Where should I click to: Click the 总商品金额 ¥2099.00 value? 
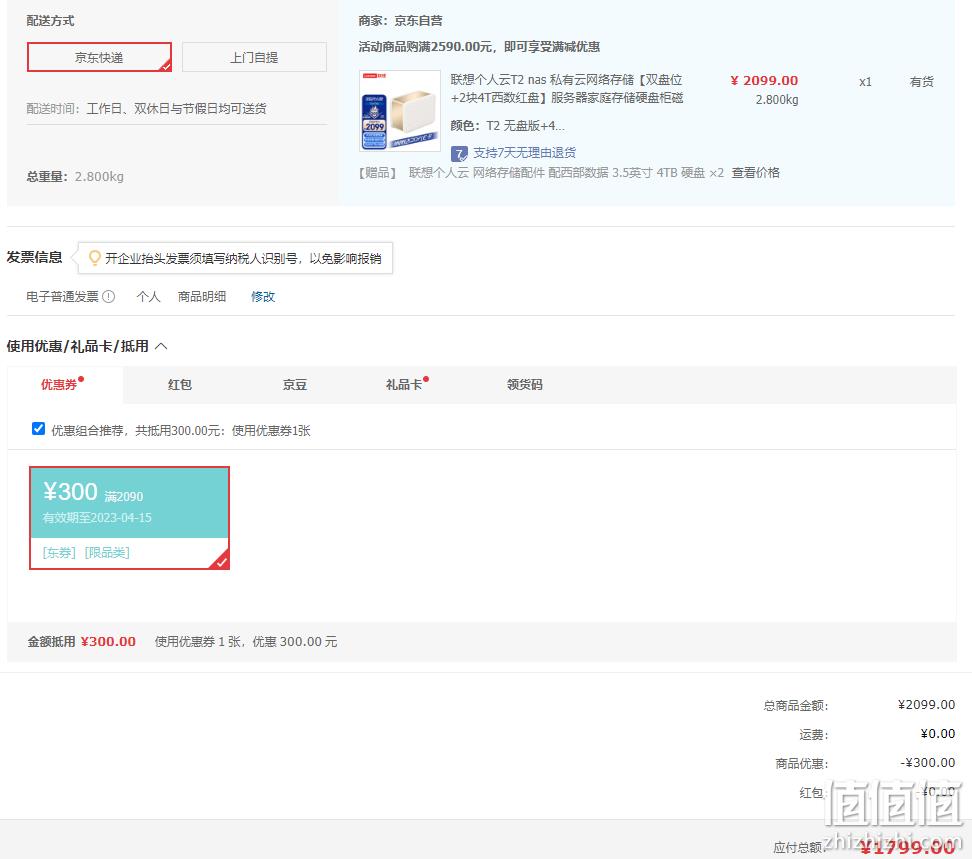(926, 705)
